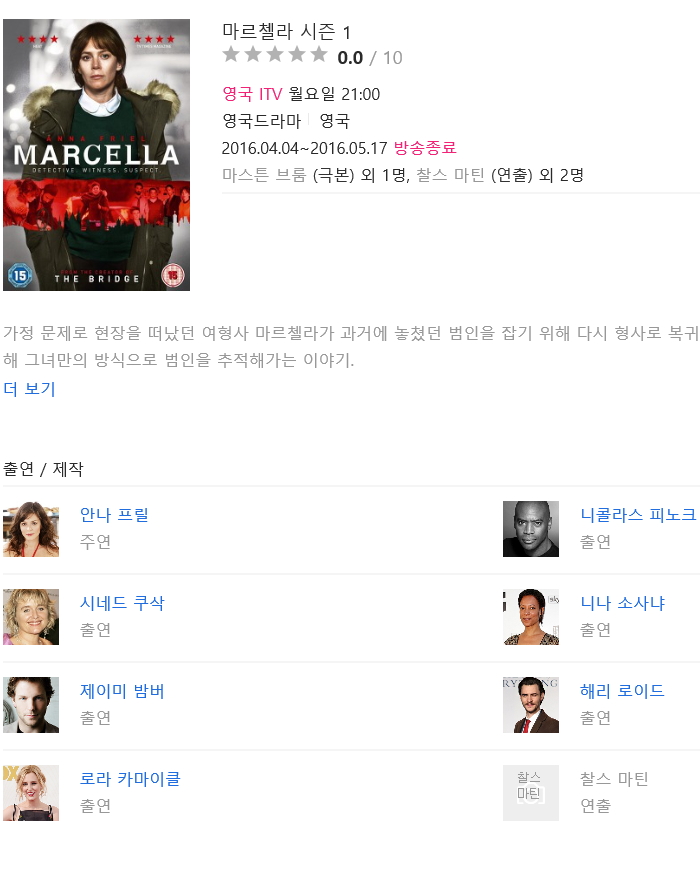Screen dimensions: 700x873
Task: Click 영국 ITV broadcaster text
Action: coord(252,94)
